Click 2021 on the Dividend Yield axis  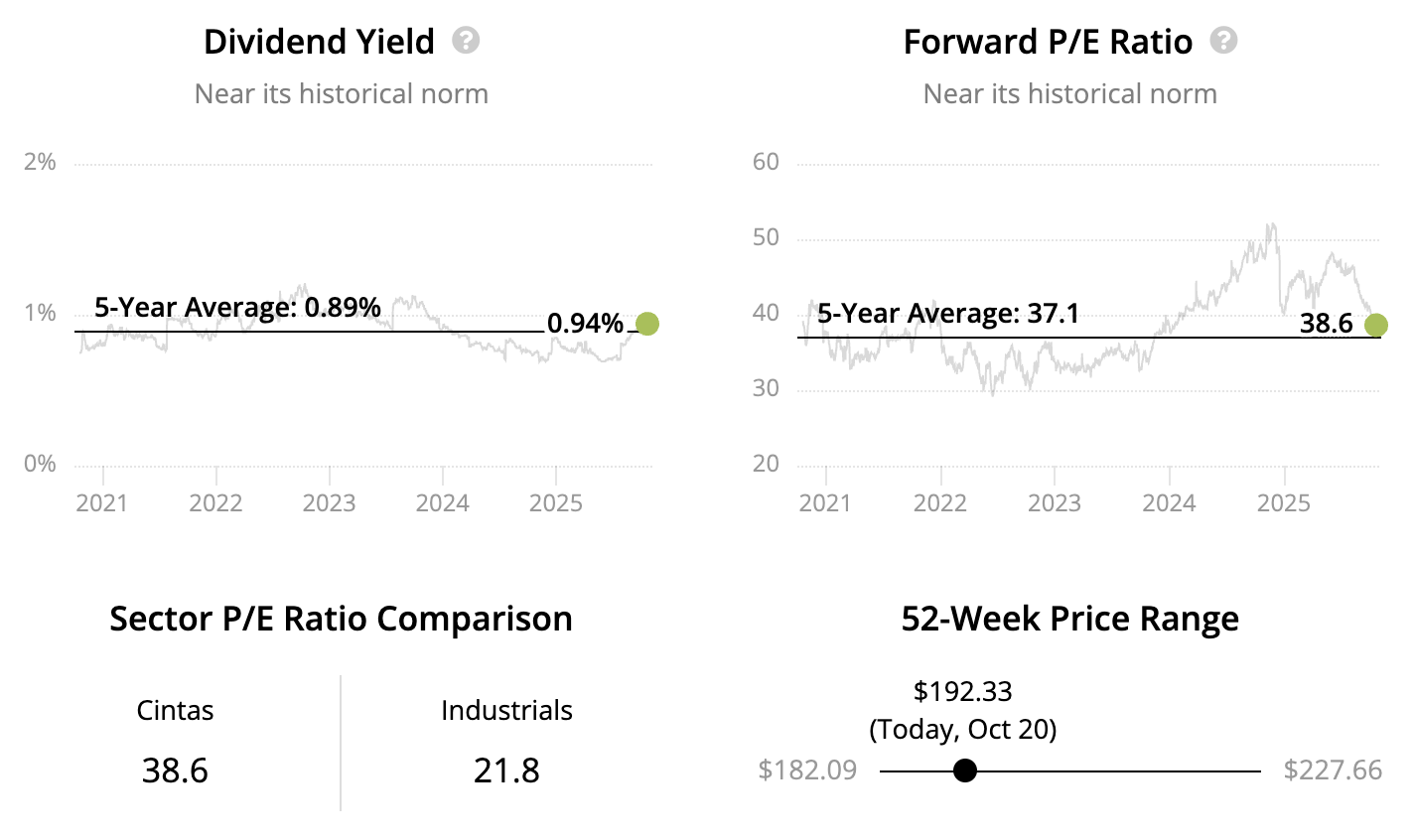[102, 502]
